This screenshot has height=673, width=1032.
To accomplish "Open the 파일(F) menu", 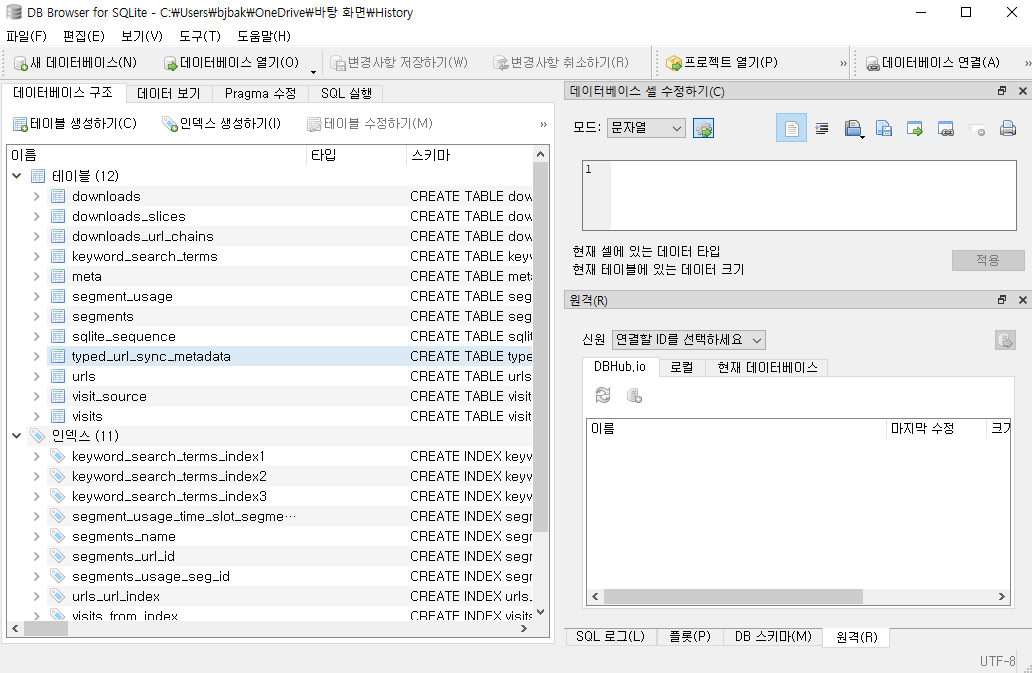I will 26,36.
